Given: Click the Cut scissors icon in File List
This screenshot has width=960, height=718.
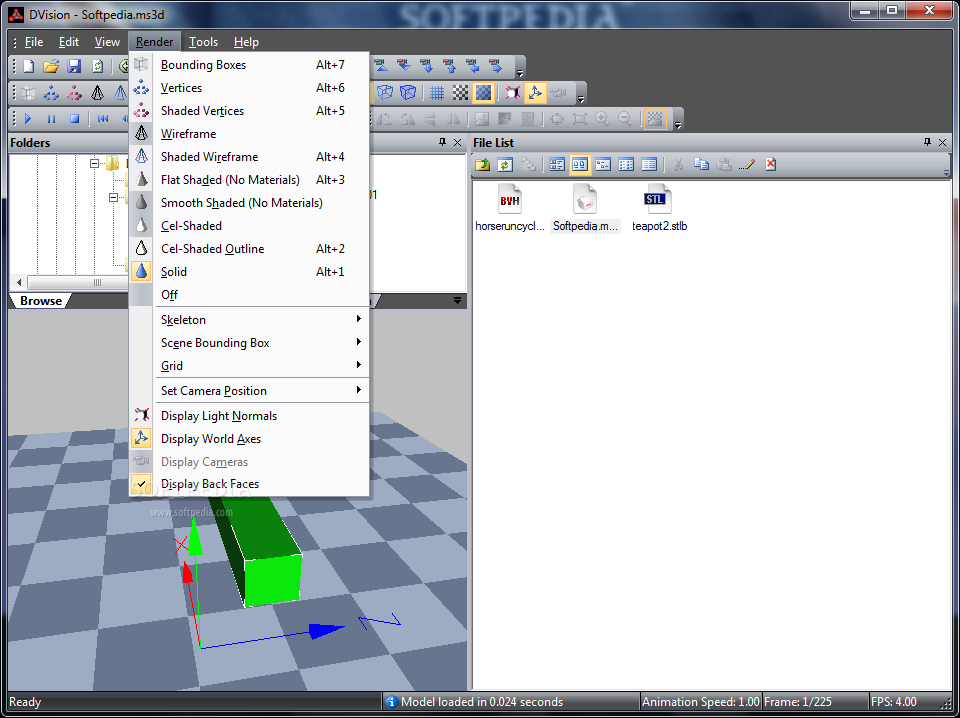Looking at the screenshot, I should [x=678, y=165].
